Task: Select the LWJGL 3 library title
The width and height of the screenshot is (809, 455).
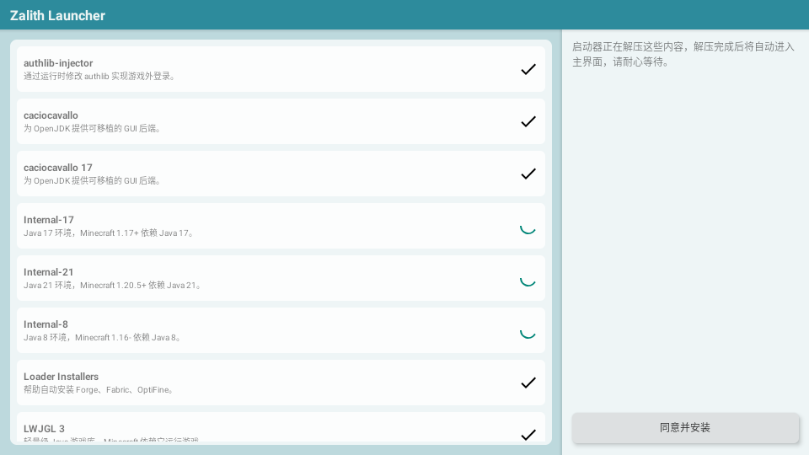Action: (x=44, y=428)
